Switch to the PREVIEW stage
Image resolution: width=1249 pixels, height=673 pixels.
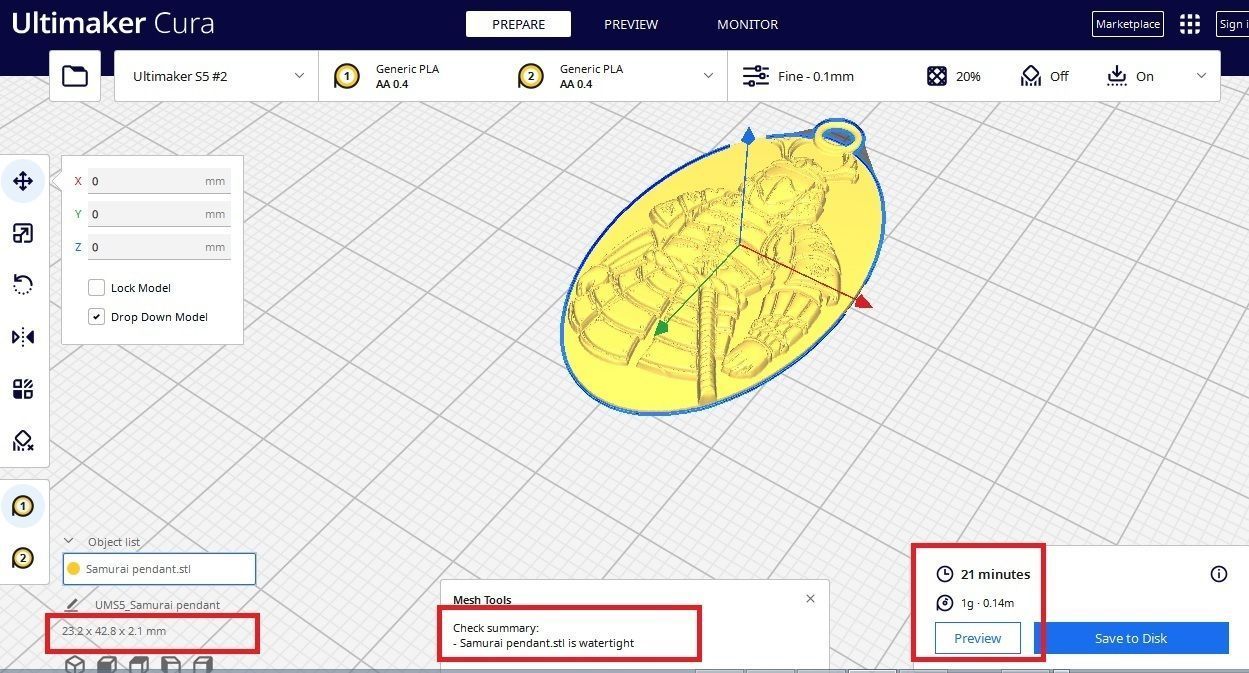click(x=631, y=24)
